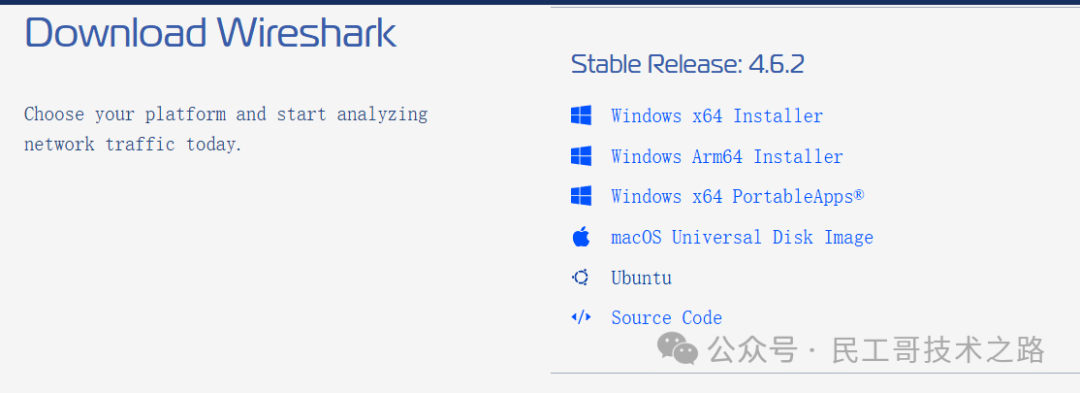The width and height of the screenshot is (1080, 393).
Task: Open the Ubuntu download link
Action: 641,277
